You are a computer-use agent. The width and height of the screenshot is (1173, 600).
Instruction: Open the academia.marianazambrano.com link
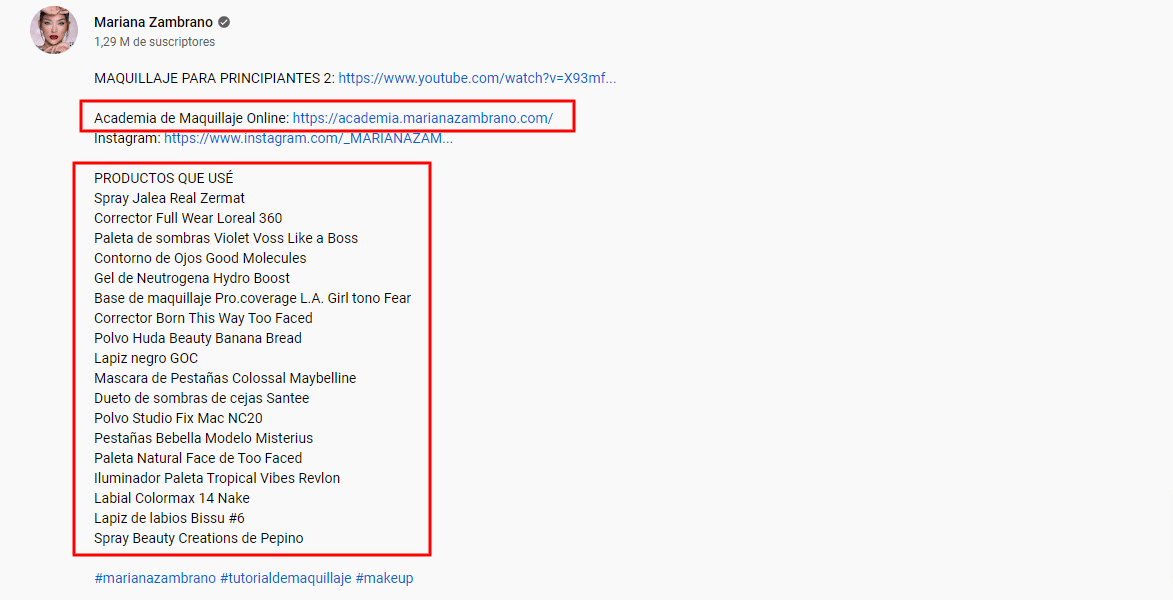(423, 118)
